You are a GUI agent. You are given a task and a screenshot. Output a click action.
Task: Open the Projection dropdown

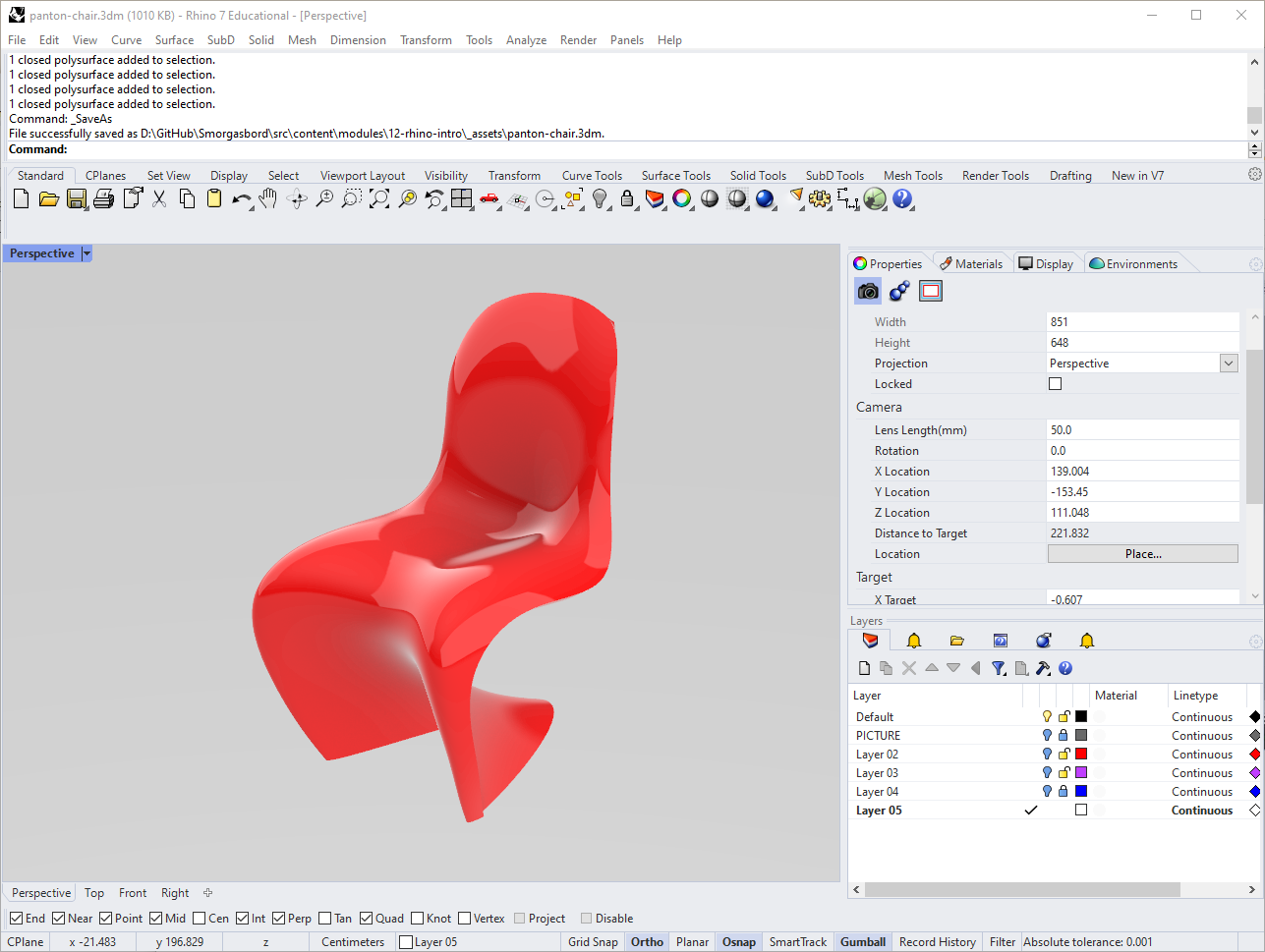tap(1229, 364)
